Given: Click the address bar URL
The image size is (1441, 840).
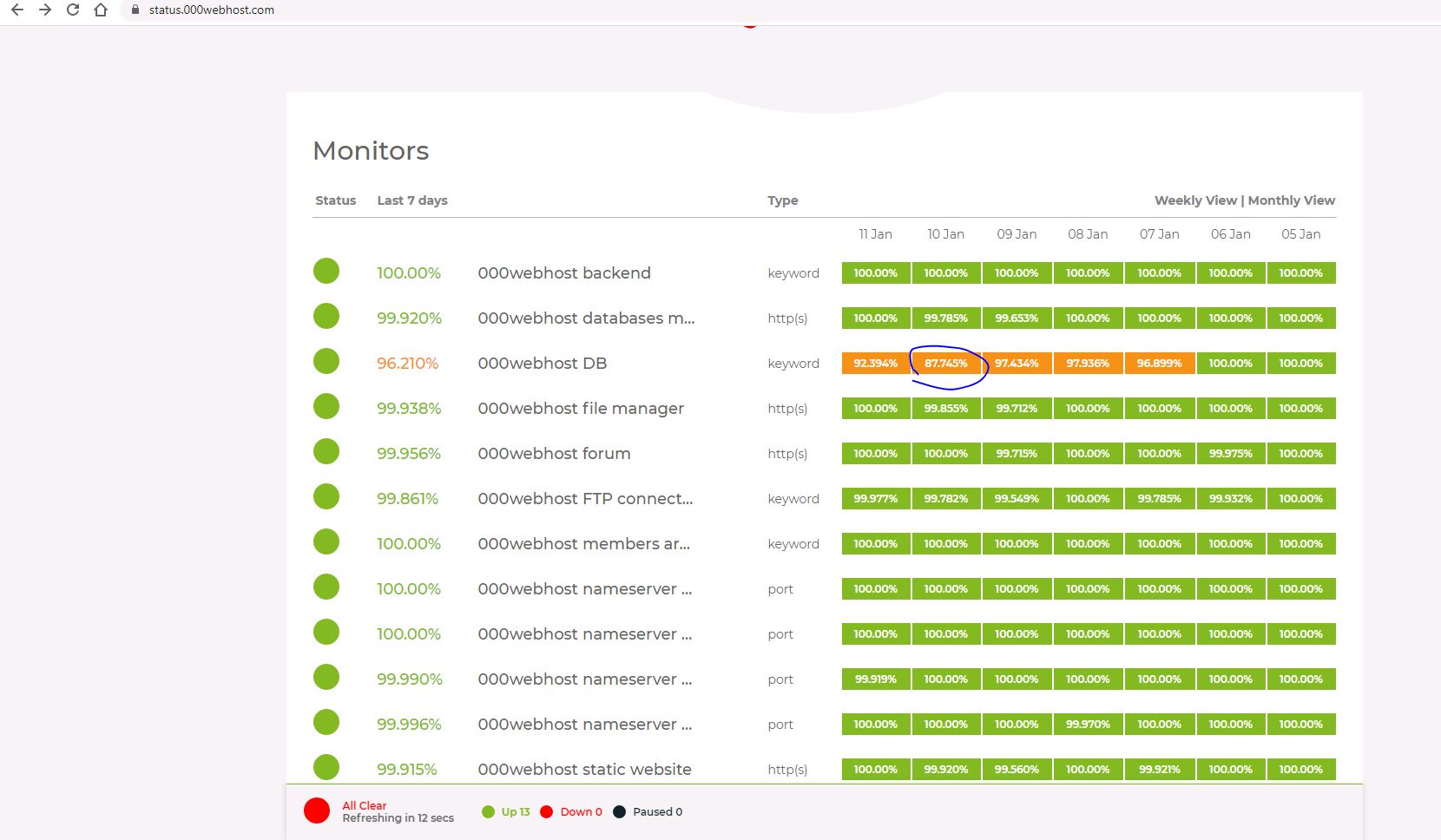Looking at the screenshot, I should pos(212,10).
